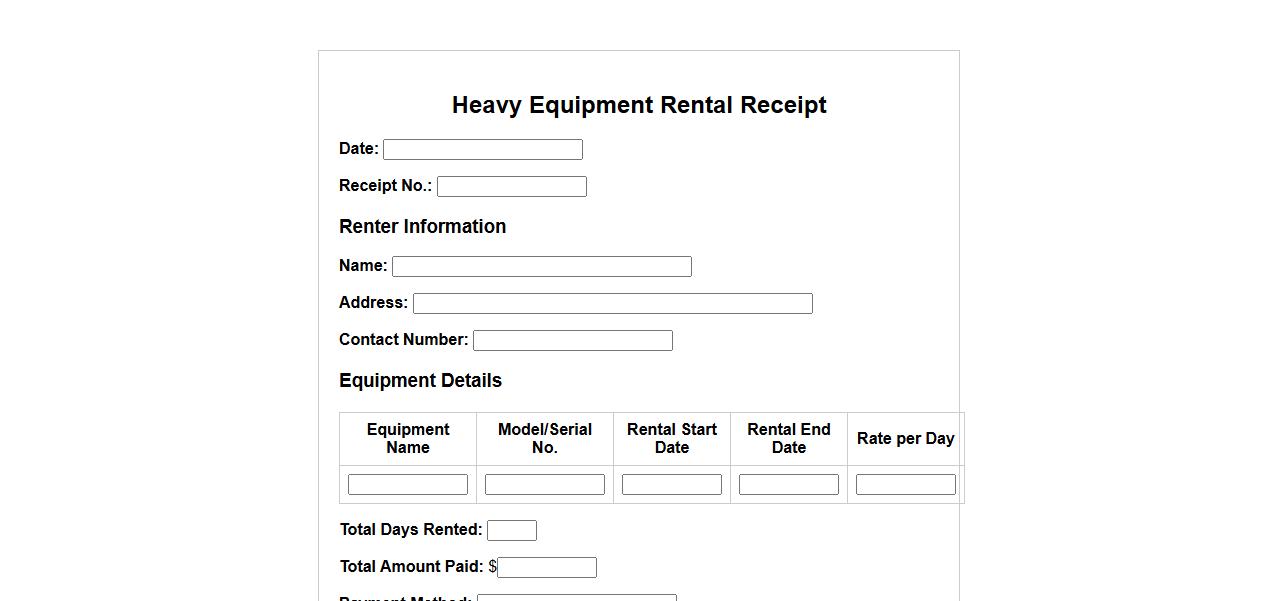The image size is (1278, 601).
Task: Click into the Address text field
Action: [x=612, y=304]
